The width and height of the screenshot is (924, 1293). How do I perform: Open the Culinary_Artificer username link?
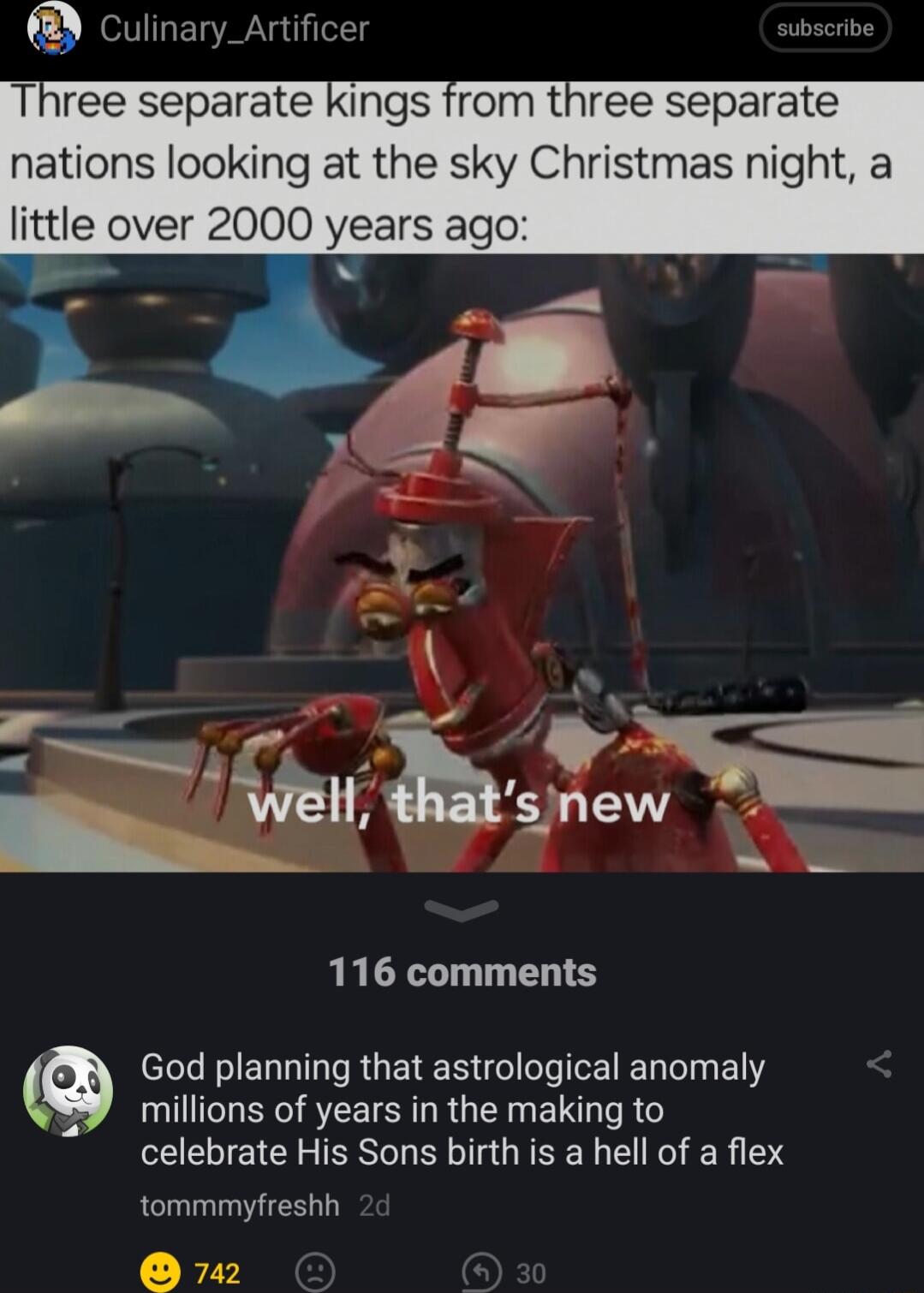(234, 29)
